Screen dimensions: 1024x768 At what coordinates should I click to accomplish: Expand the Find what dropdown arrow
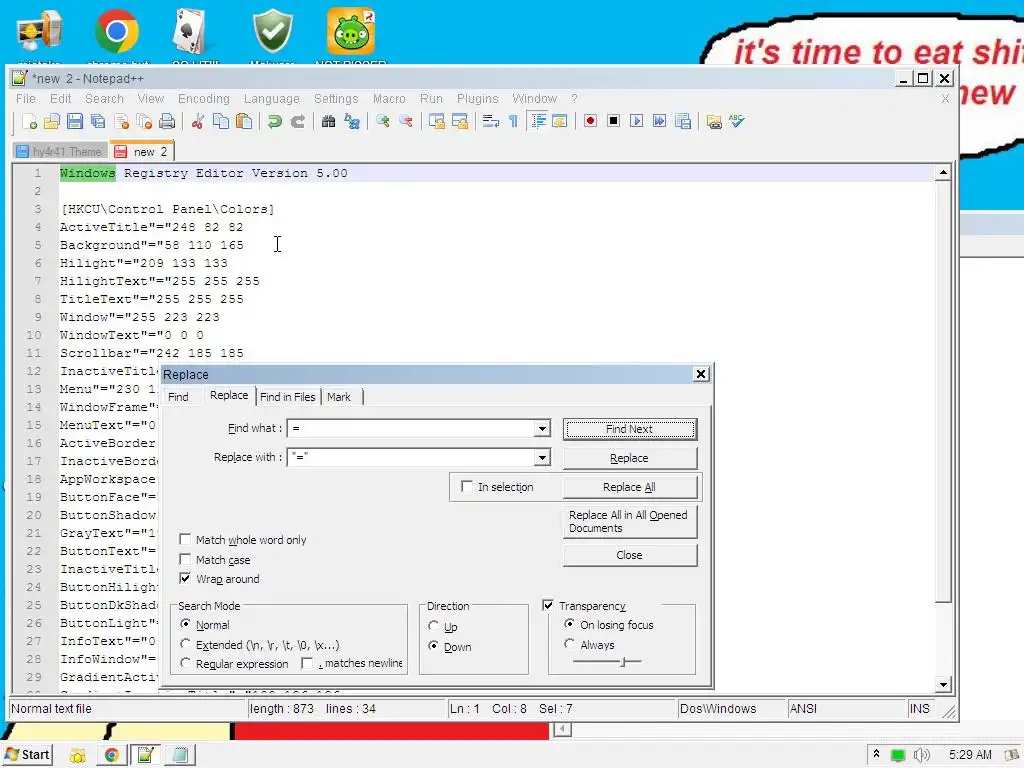542,429
